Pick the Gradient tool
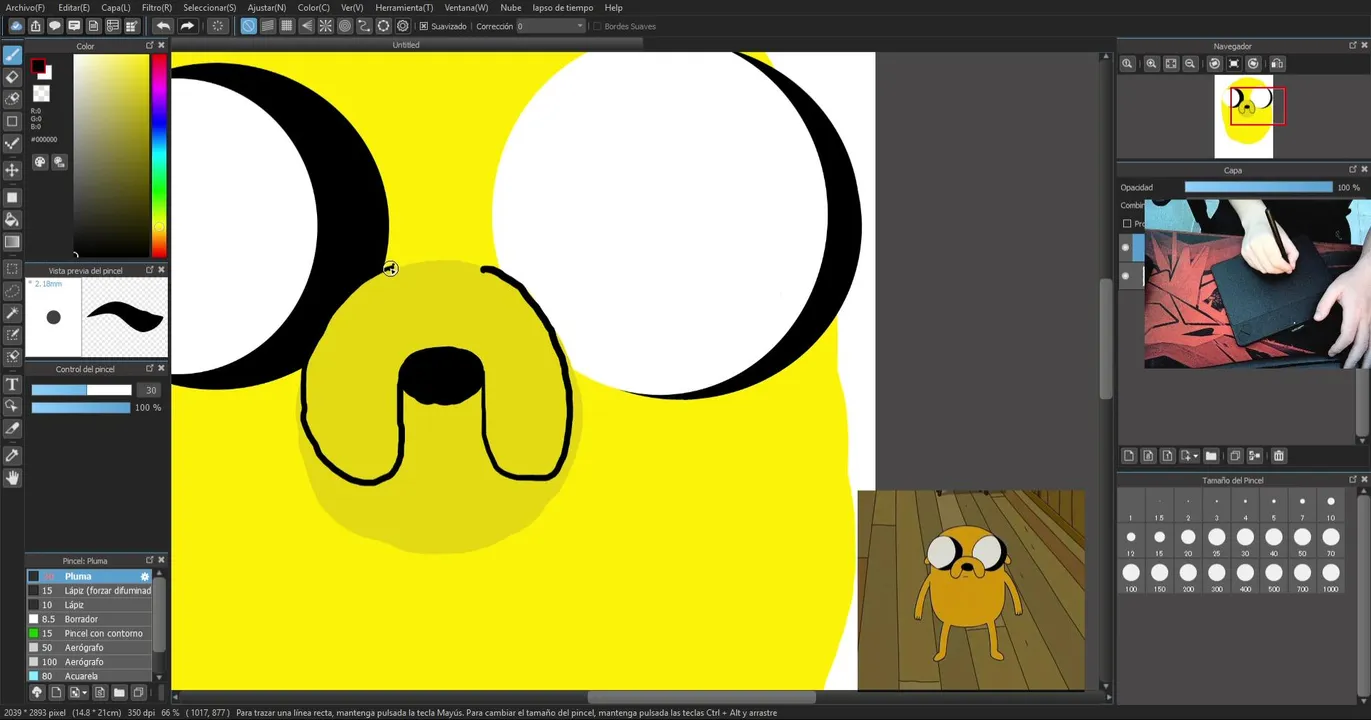The height and width of the screenshot is (720, 1371). pos(13,242)
